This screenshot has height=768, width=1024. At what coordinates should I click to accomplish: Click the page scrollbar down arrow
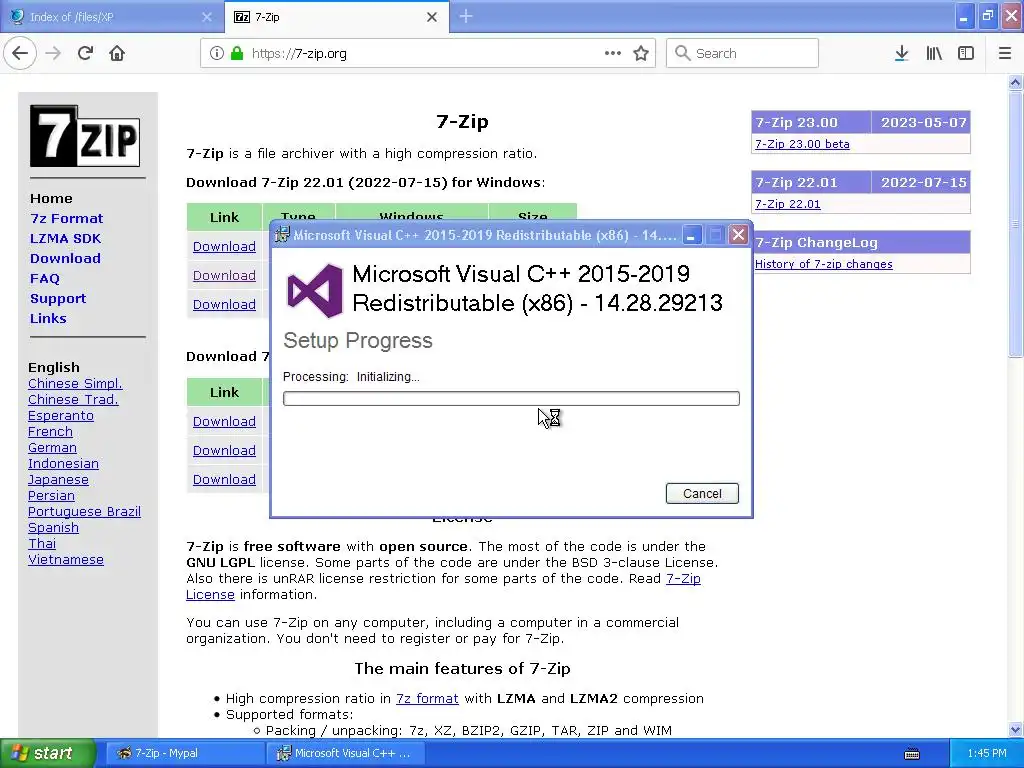[1015, 729]
